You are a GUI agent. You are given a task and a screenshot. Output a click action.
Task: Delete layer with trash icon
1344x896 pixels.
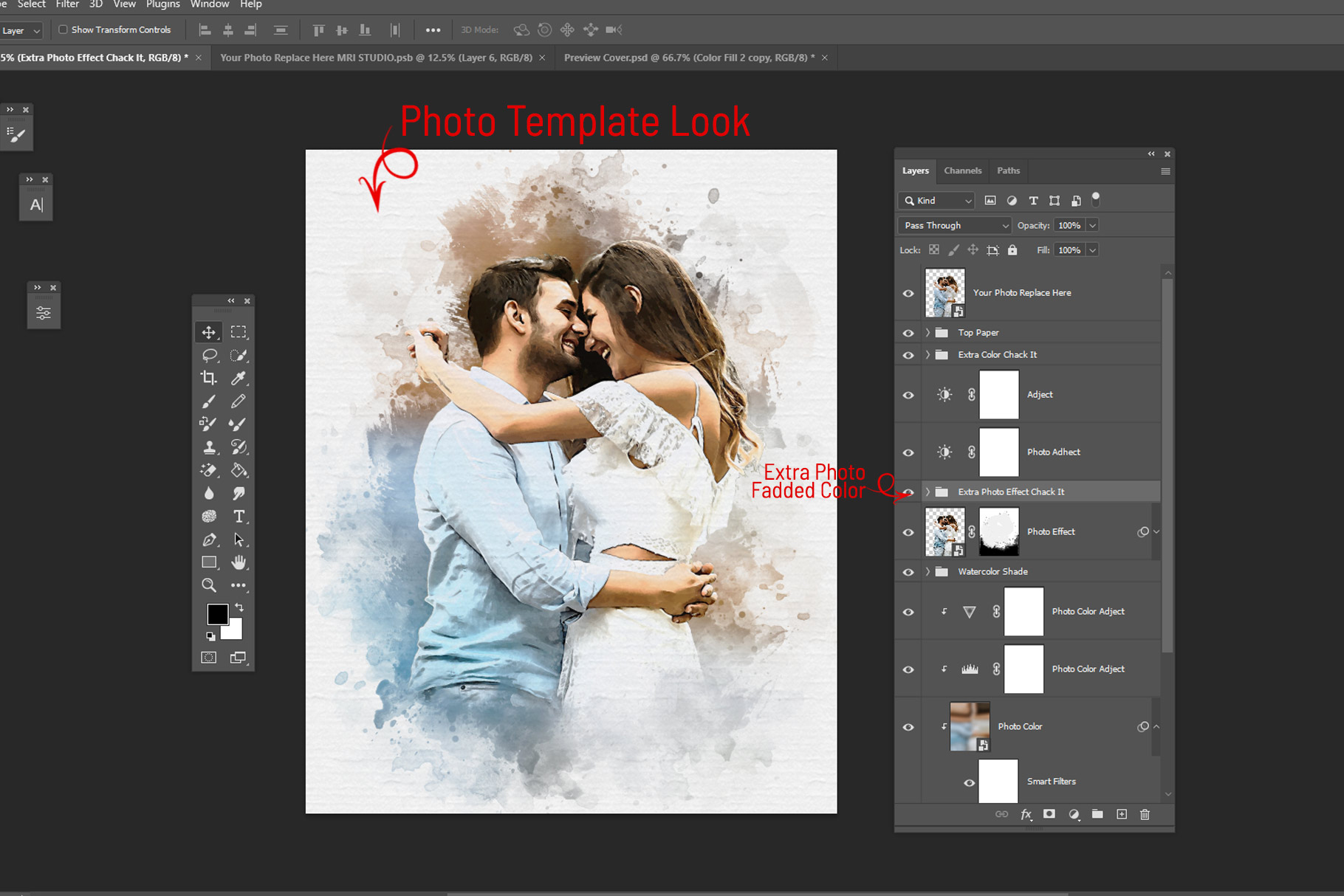(1145, 814)
